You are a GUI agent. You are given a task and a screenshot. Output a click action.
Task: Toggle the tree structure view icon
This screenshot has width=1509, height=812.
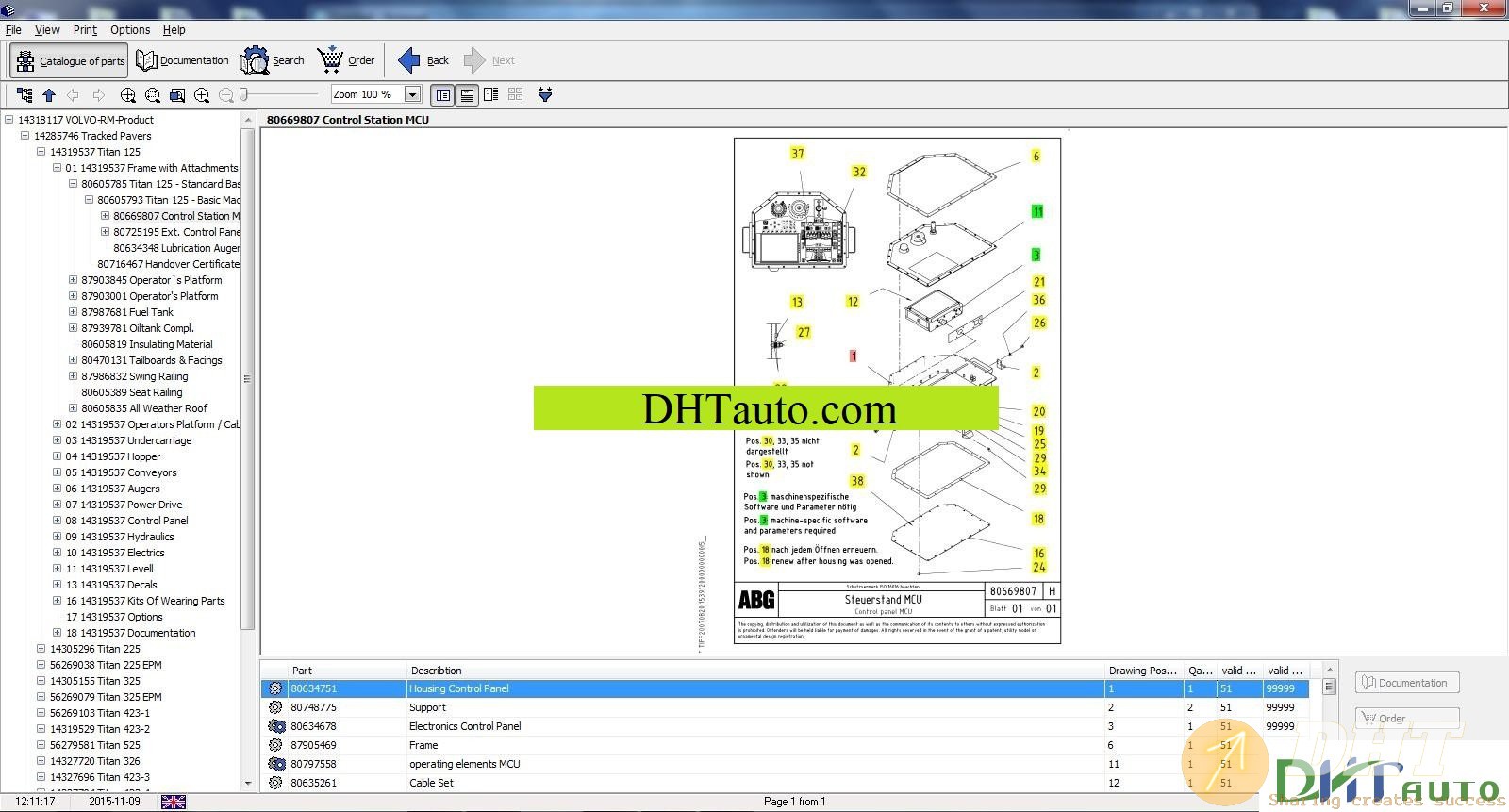[x=25, y=94]
